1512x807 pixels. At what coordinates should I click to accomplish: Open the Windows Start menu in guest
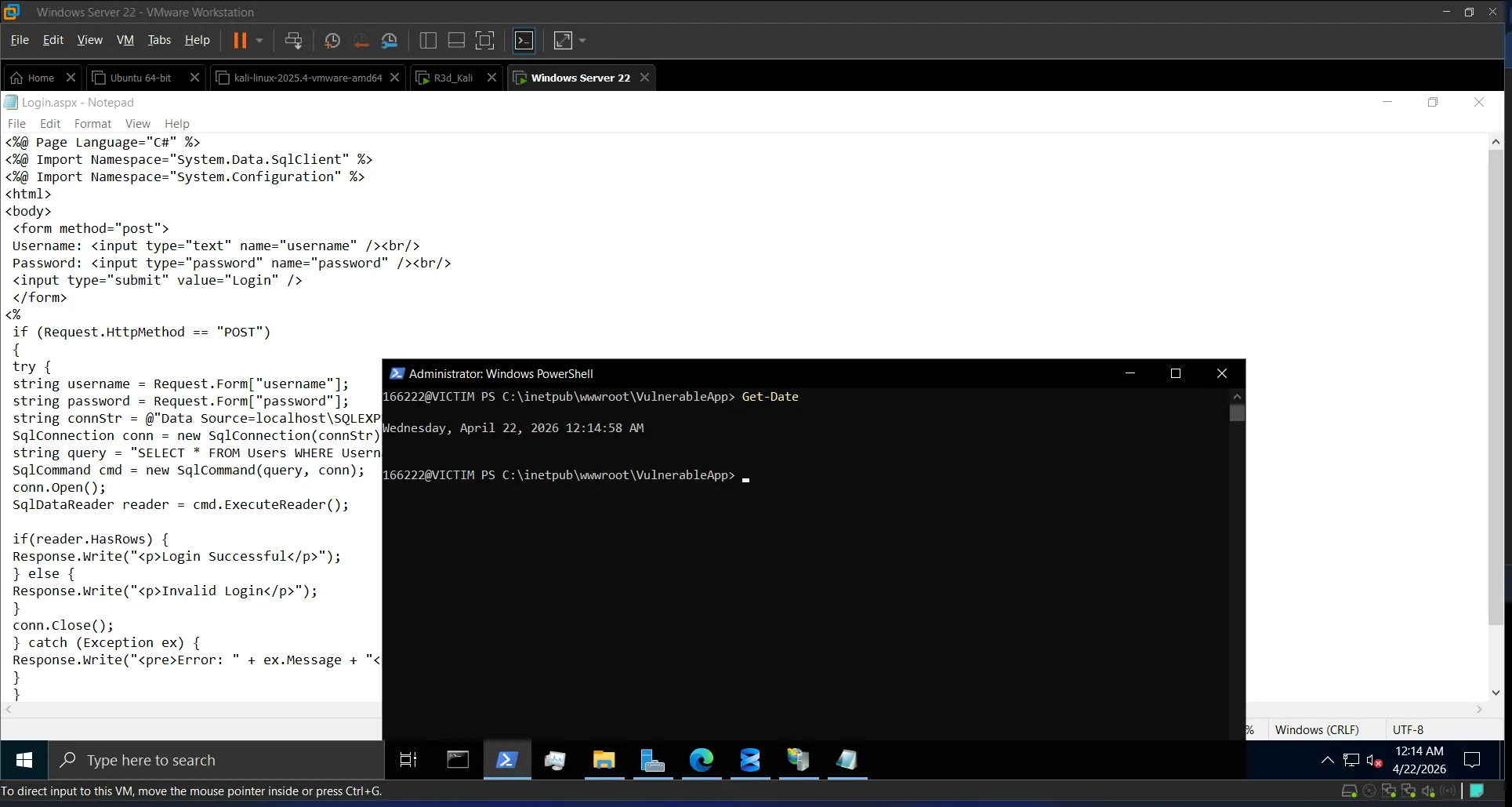point(24,760)
